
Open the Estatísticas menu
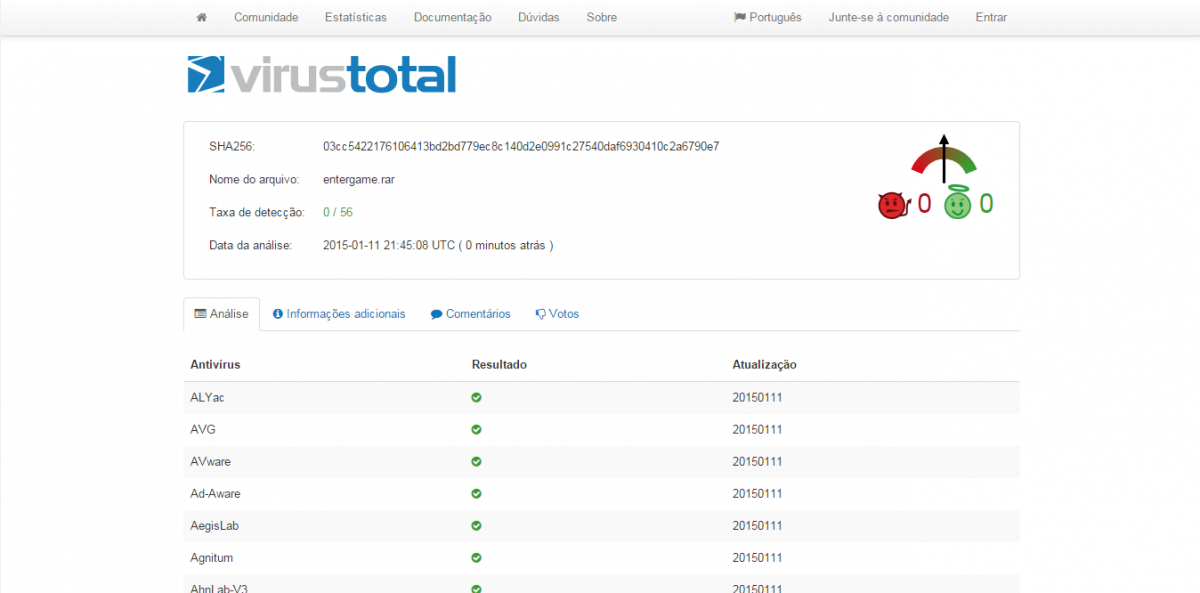tap(356, 17)
